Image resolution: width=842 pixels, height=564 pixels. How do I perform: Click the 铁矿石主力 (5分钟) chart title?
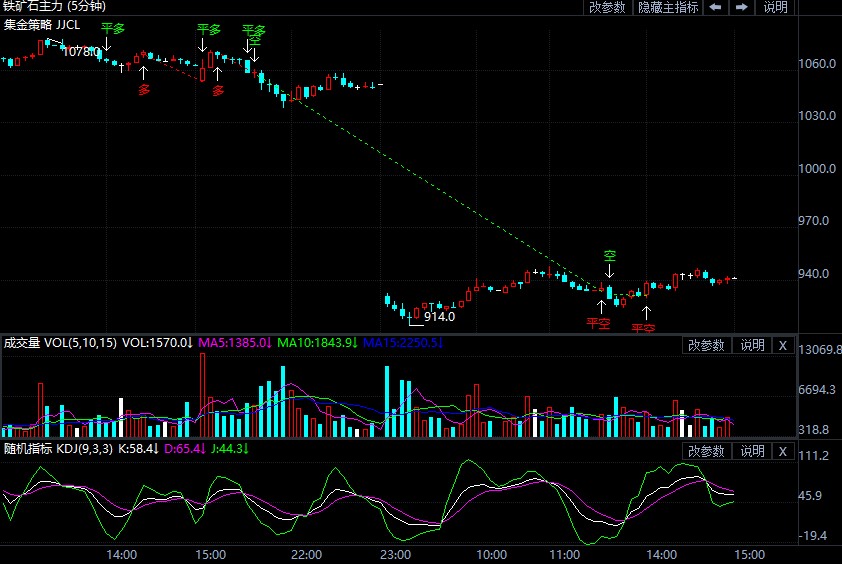(x=60, y=7)
